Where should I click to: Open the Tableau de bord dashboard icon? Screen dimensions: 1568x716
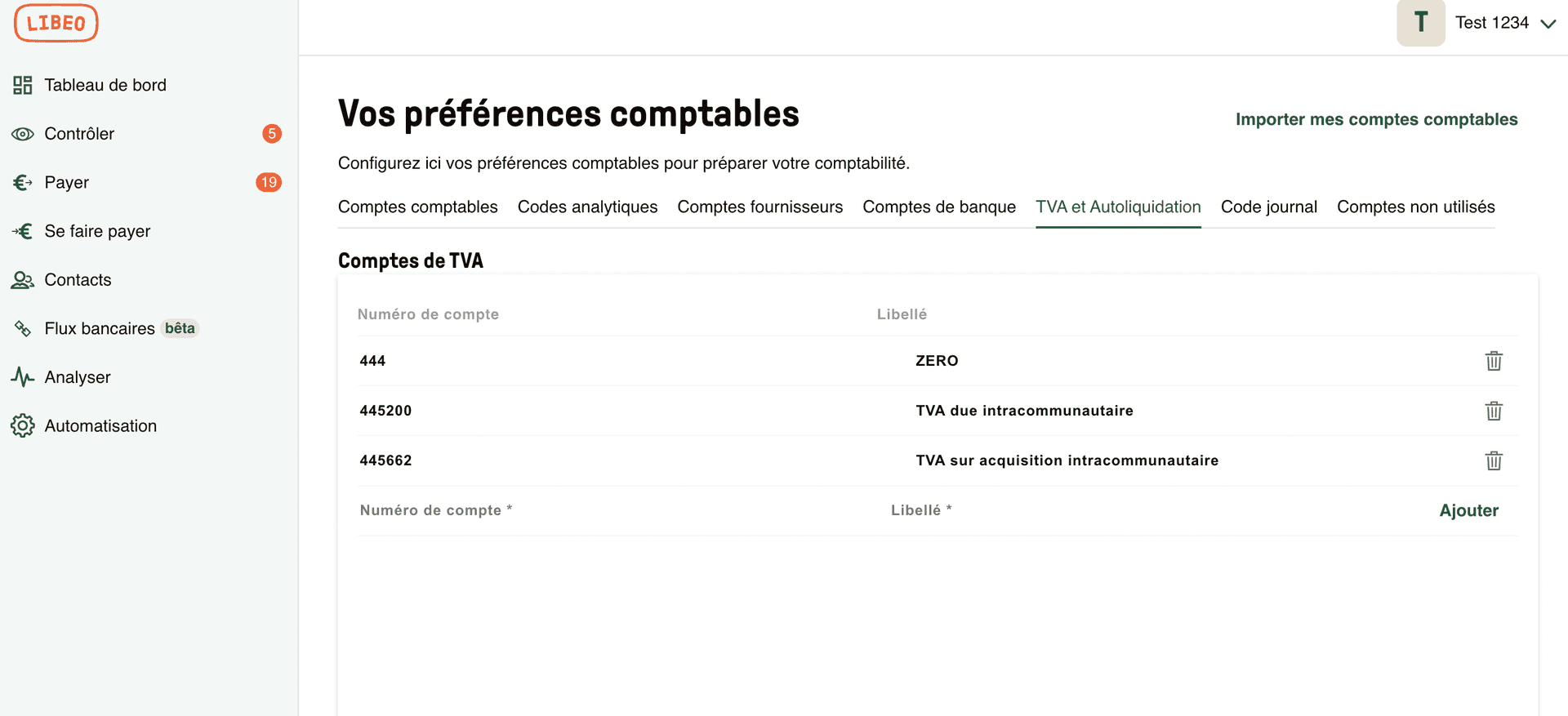23,84
